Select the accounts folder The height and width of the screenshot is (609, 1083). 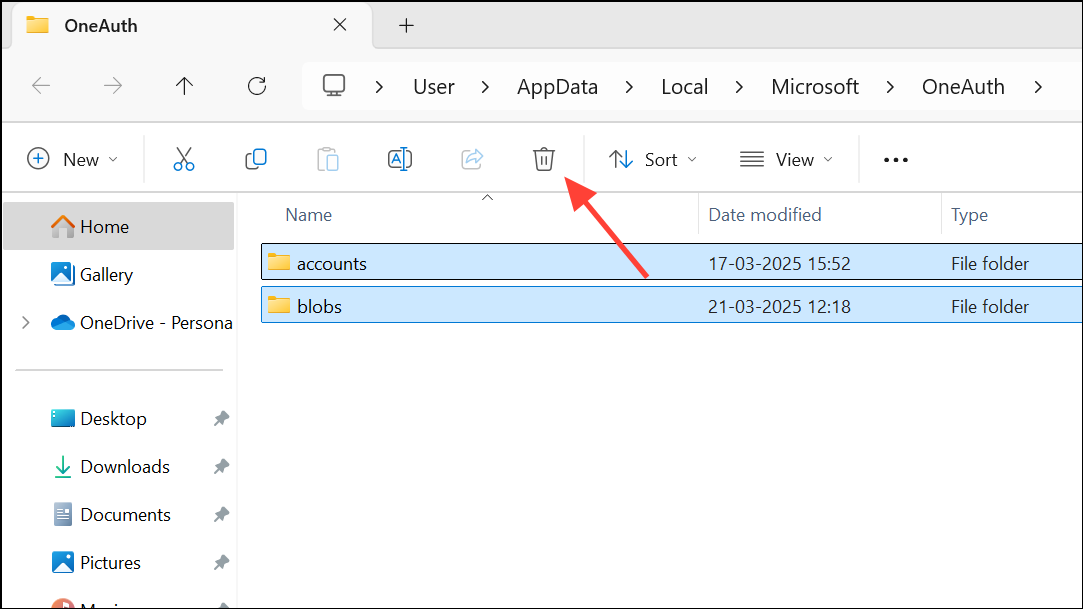pyautogui.click(x=672, y=263)
